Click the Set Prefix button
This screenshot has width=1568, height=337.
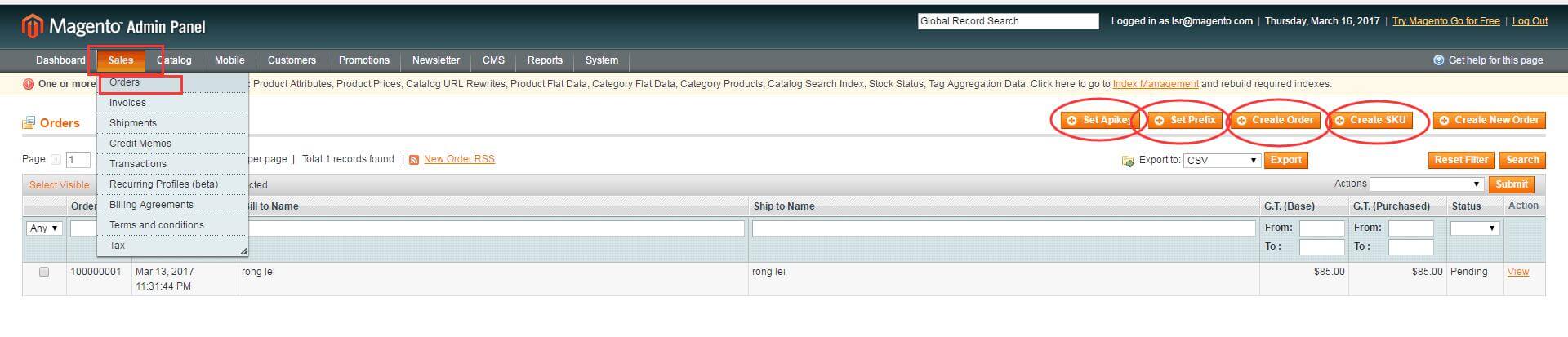pos(1185,120)
